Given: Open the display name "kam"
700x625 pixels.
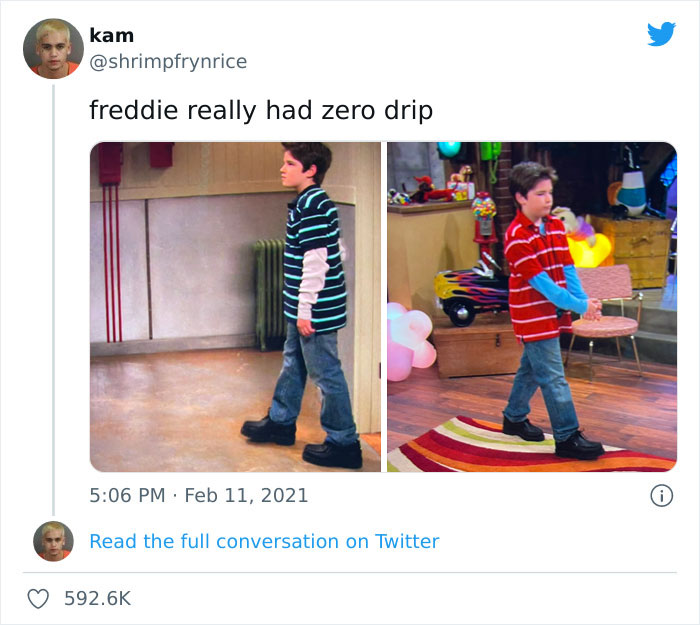Looking at the screenshot, I should pyautogui.click(x=111, y=36).
